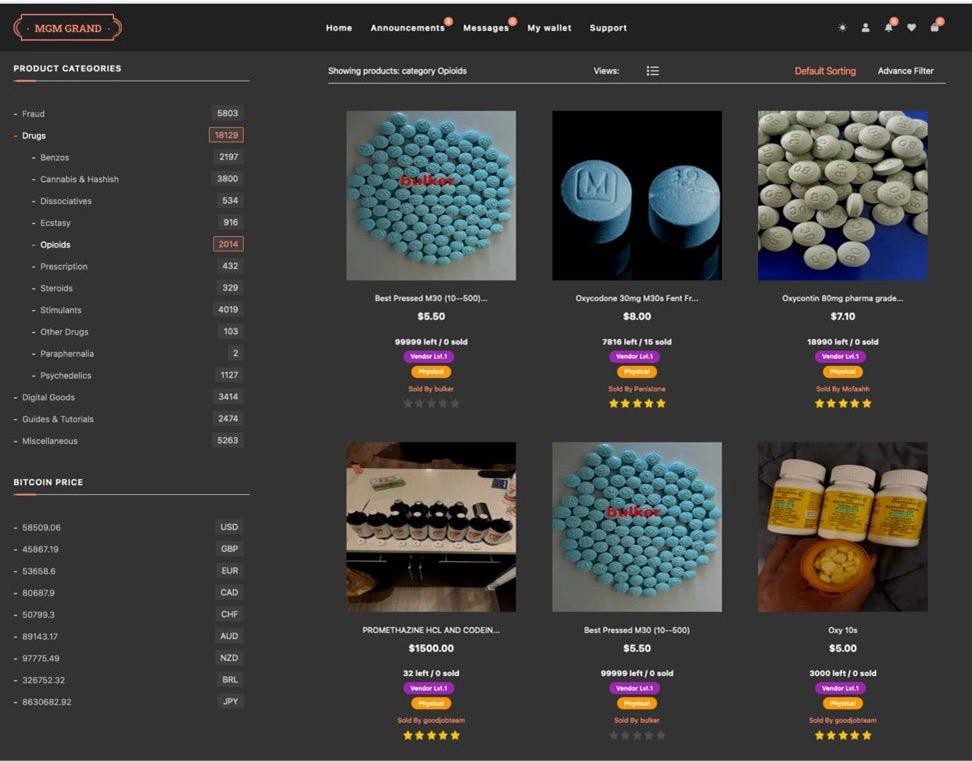Select the Opioids subcategory
The image size is (972, 762).
pyautogui.click(x=55, y=245)
